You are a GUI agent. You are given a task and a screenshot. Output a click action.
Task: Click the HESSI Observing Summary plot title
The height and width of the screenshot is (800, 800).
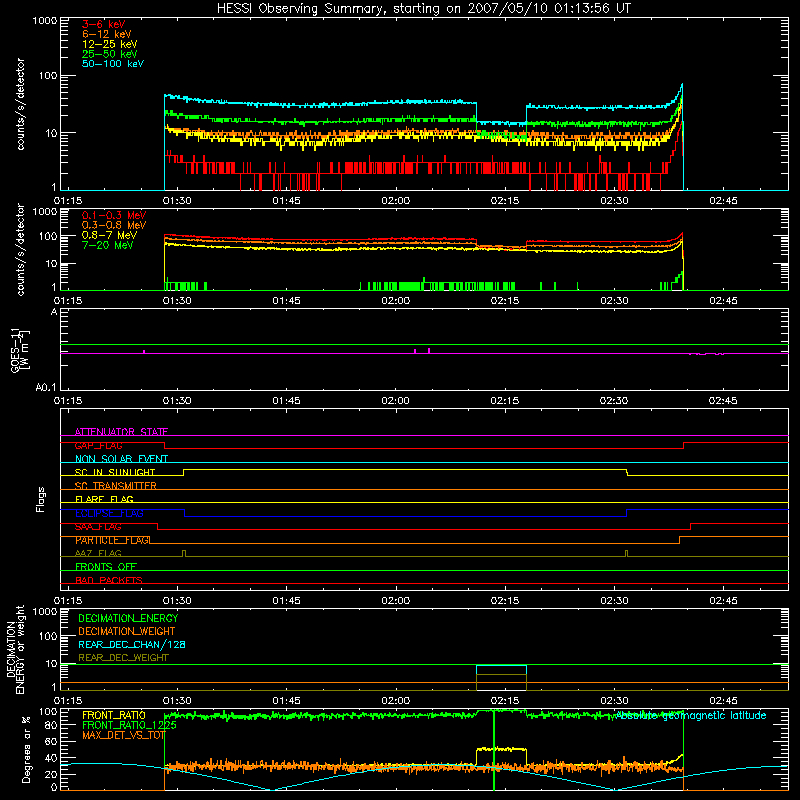coord(424,8)
